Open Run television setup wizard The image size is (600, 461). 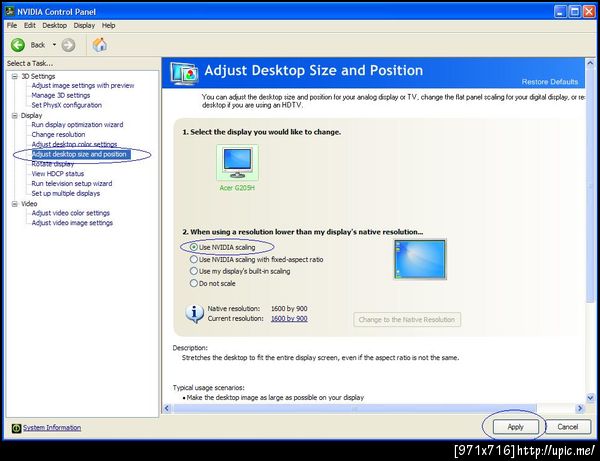pos(72,184)
